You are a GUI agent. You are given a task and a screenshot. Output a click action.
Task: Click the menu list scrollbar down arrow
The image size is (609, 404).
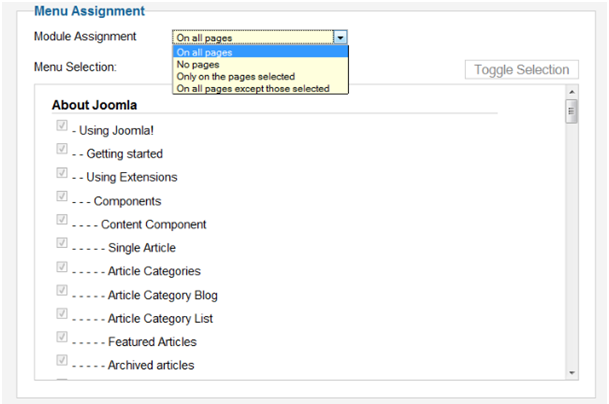click(571, 373)
